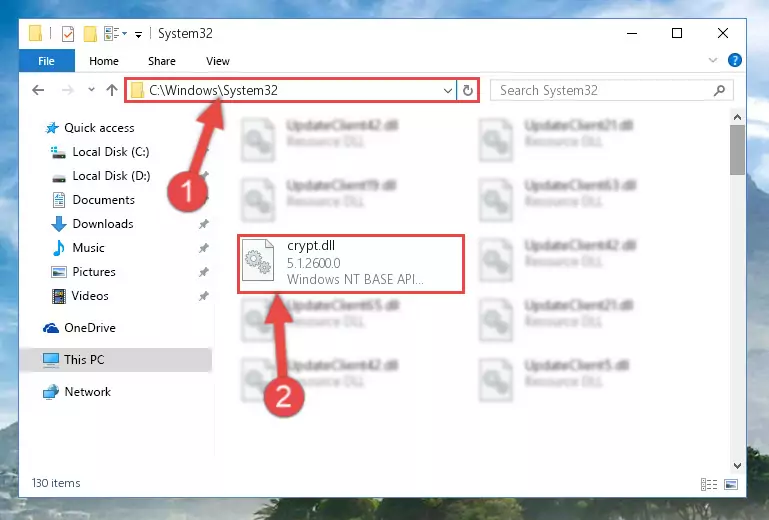The width and height of the screenshot is (769, 520).
Task: Open Pictures in the sidebar
Action: pos(94,272)
